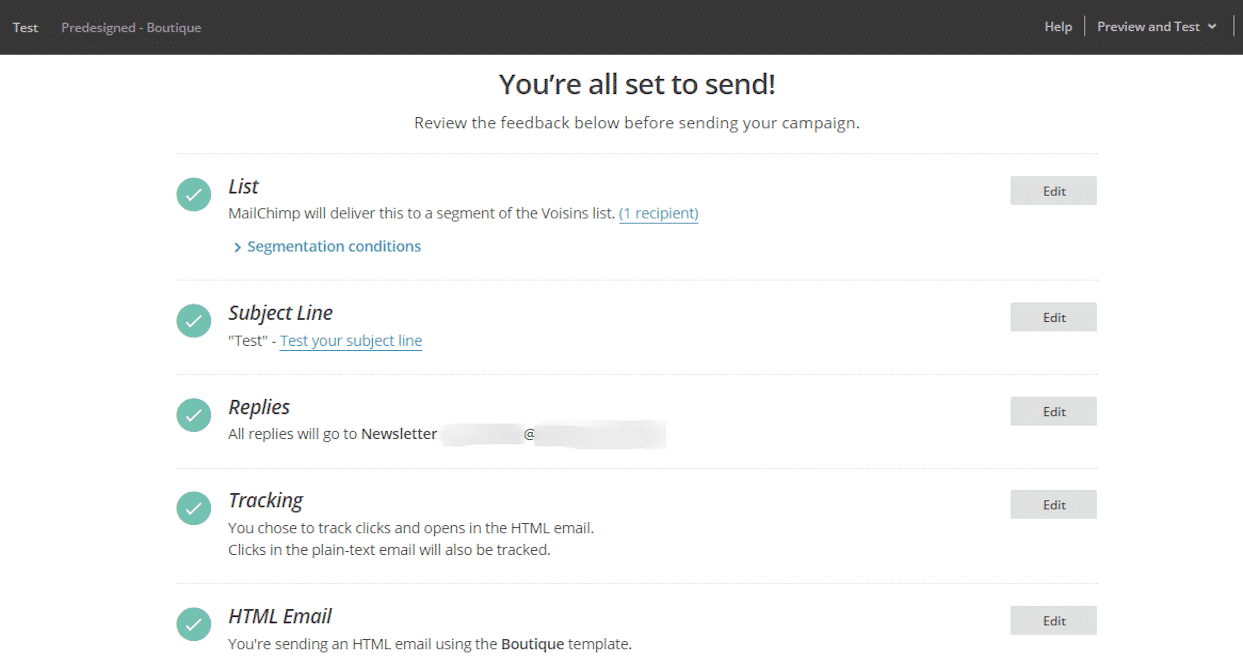
Task: Click the green checkmark beside List
Action: coord(194,194)
